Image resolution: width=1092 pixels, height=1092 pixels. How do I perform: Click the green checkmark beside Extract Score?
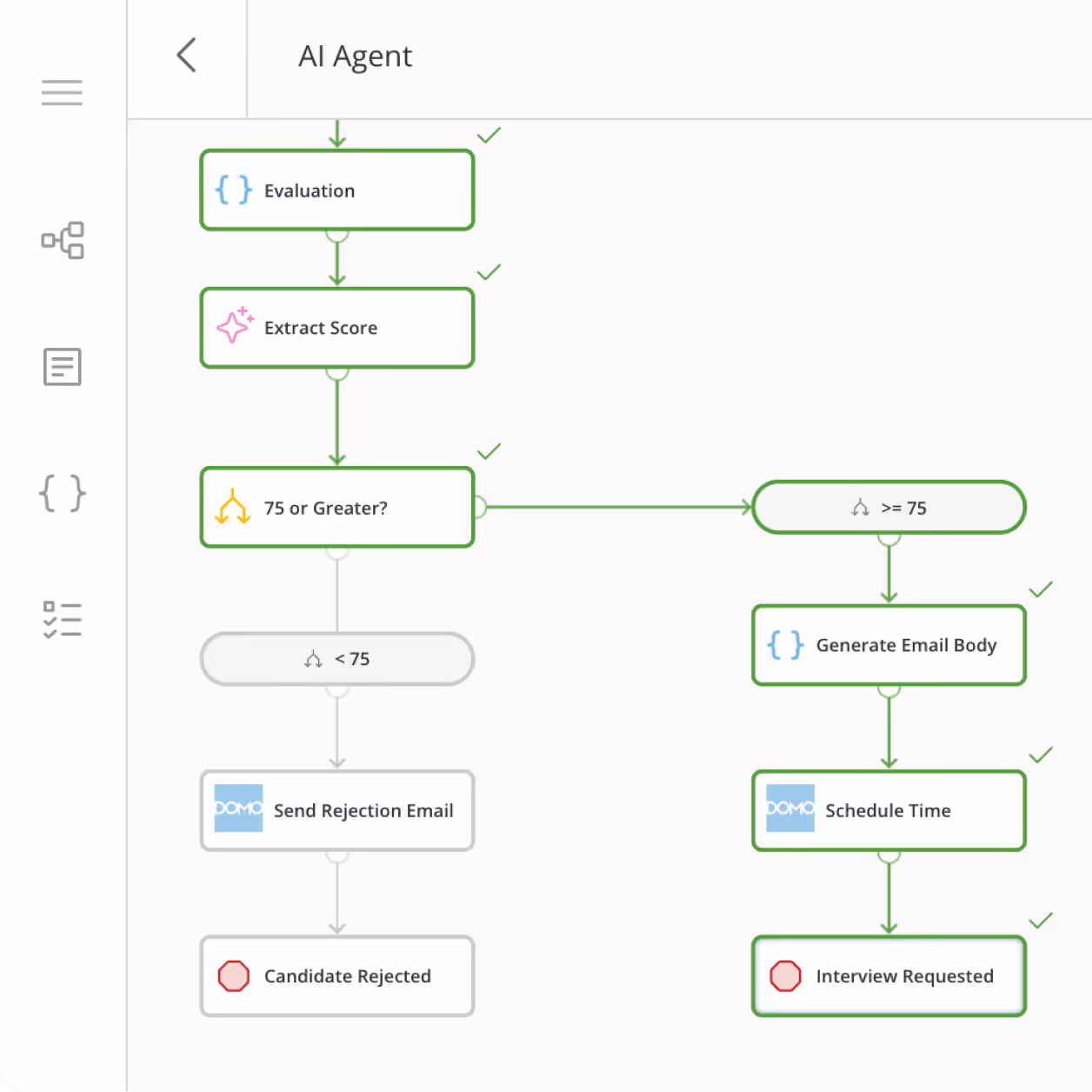point(489,272)
